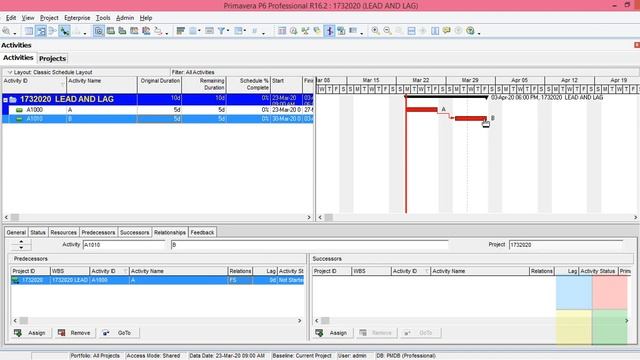Viewport: 640px width, 360px height.
Task: Click in the Activity ID field showing A1010
Action: [124, 245]
